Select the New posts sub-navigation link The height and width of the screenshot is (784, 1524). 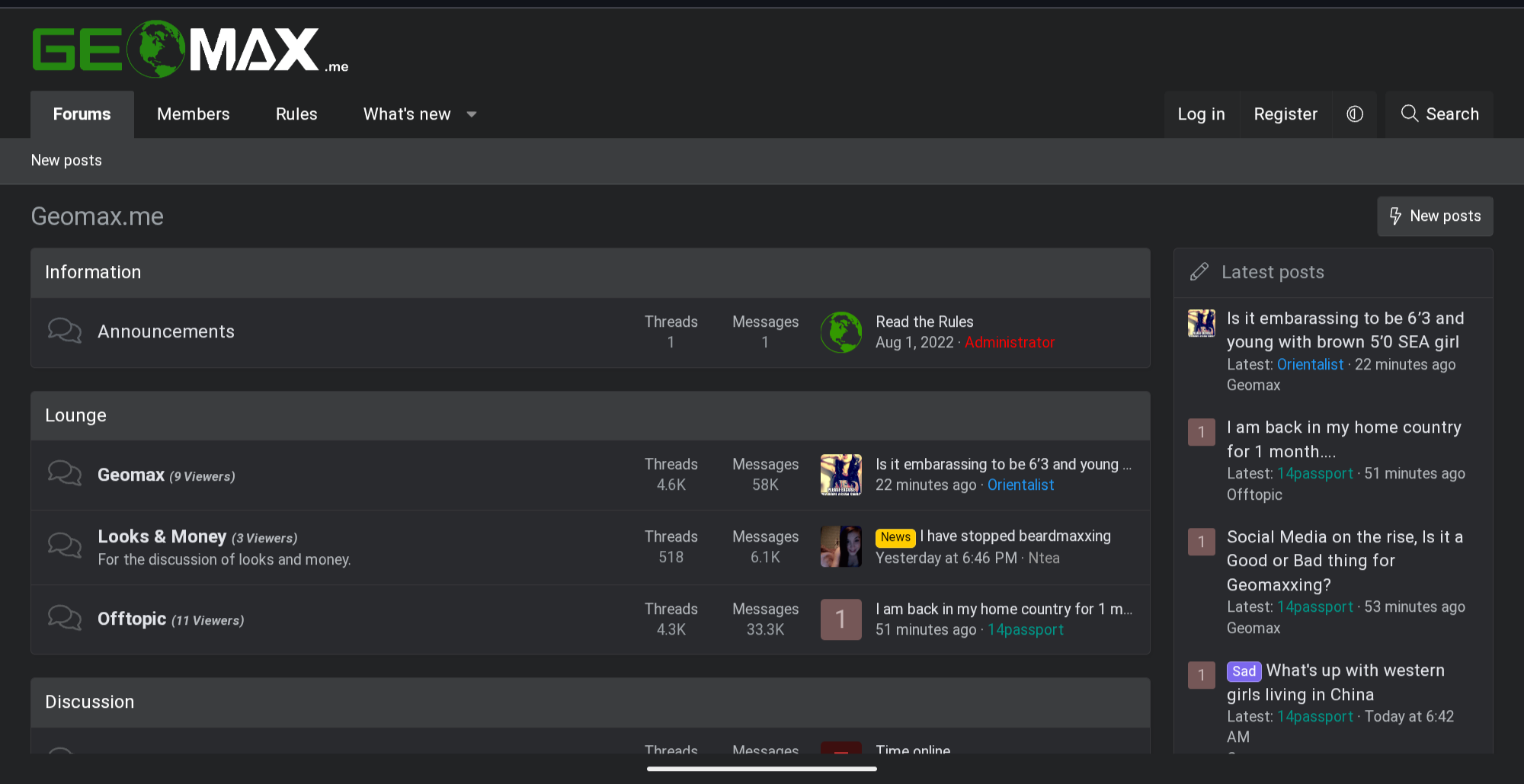click(x=66, y=161)
